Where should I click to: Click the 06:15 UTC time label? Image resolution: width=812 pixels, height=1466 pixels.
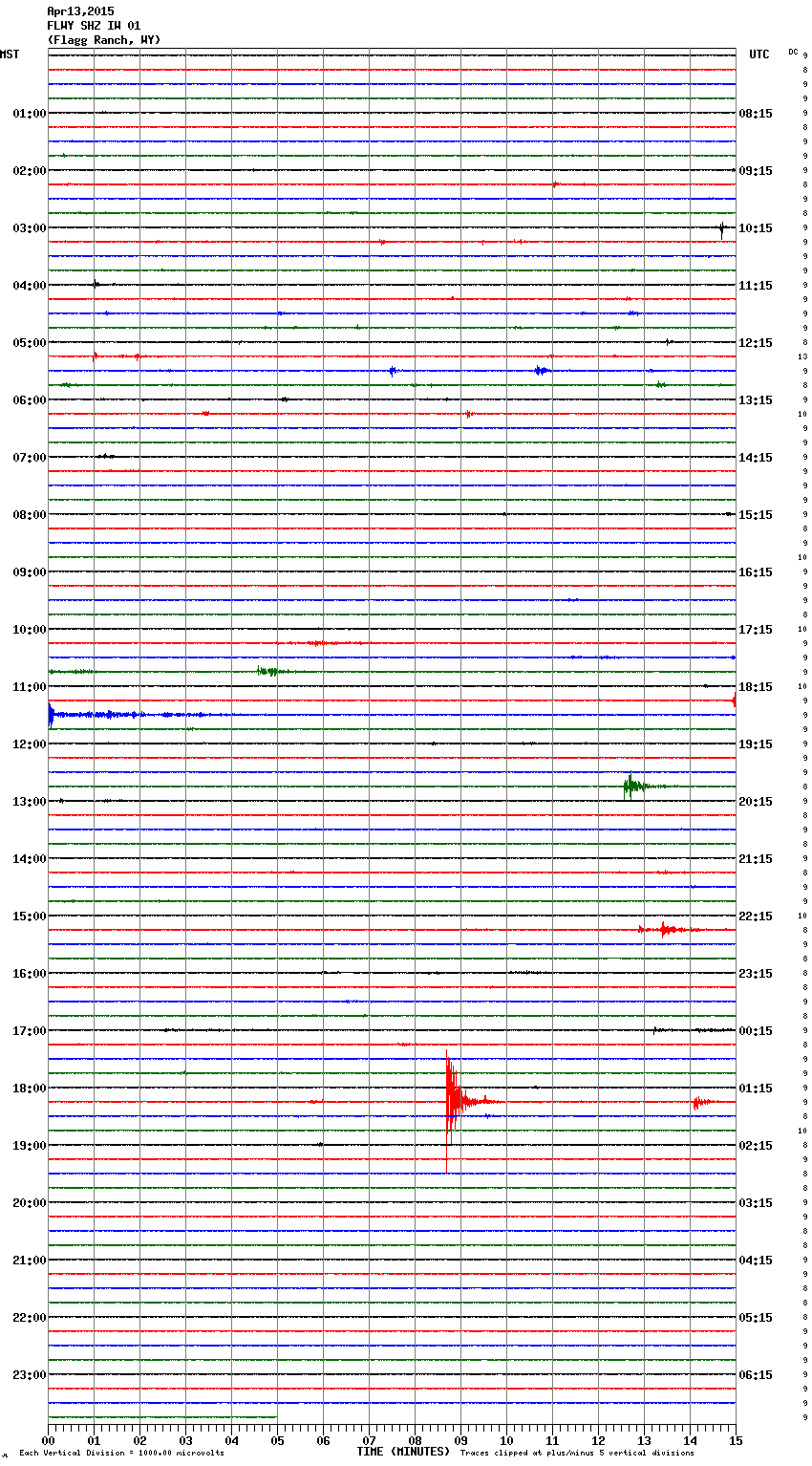tap(756, 1375)
